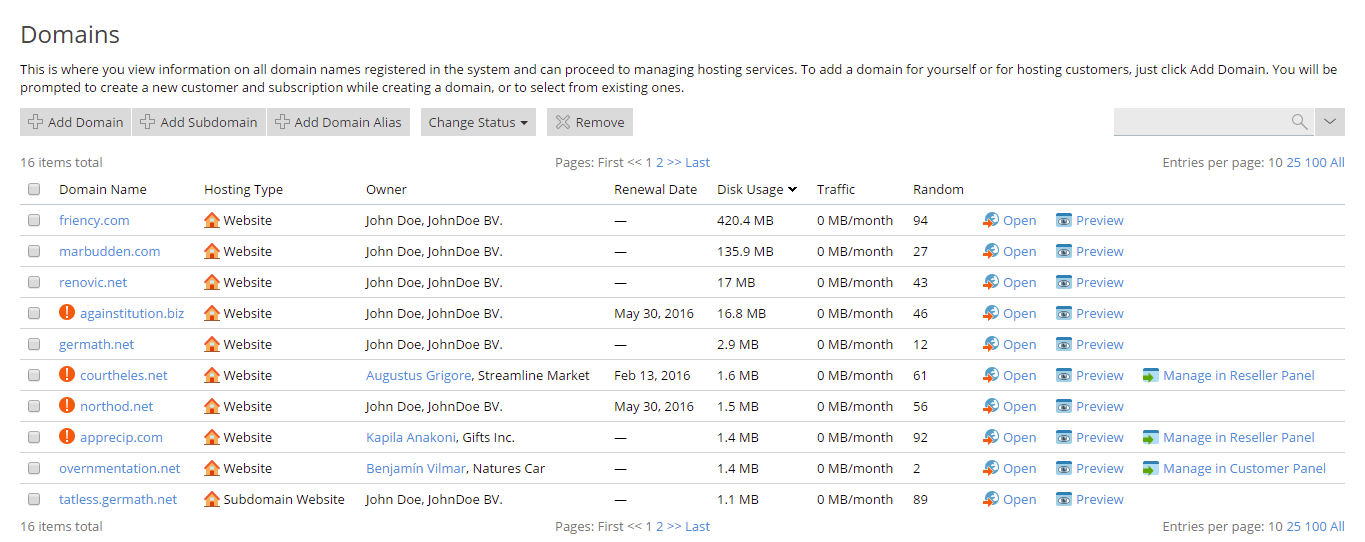Check the box for germath.net row
Image resolution: width=1365 pixels, height=542 pixels.
(34, 345)
